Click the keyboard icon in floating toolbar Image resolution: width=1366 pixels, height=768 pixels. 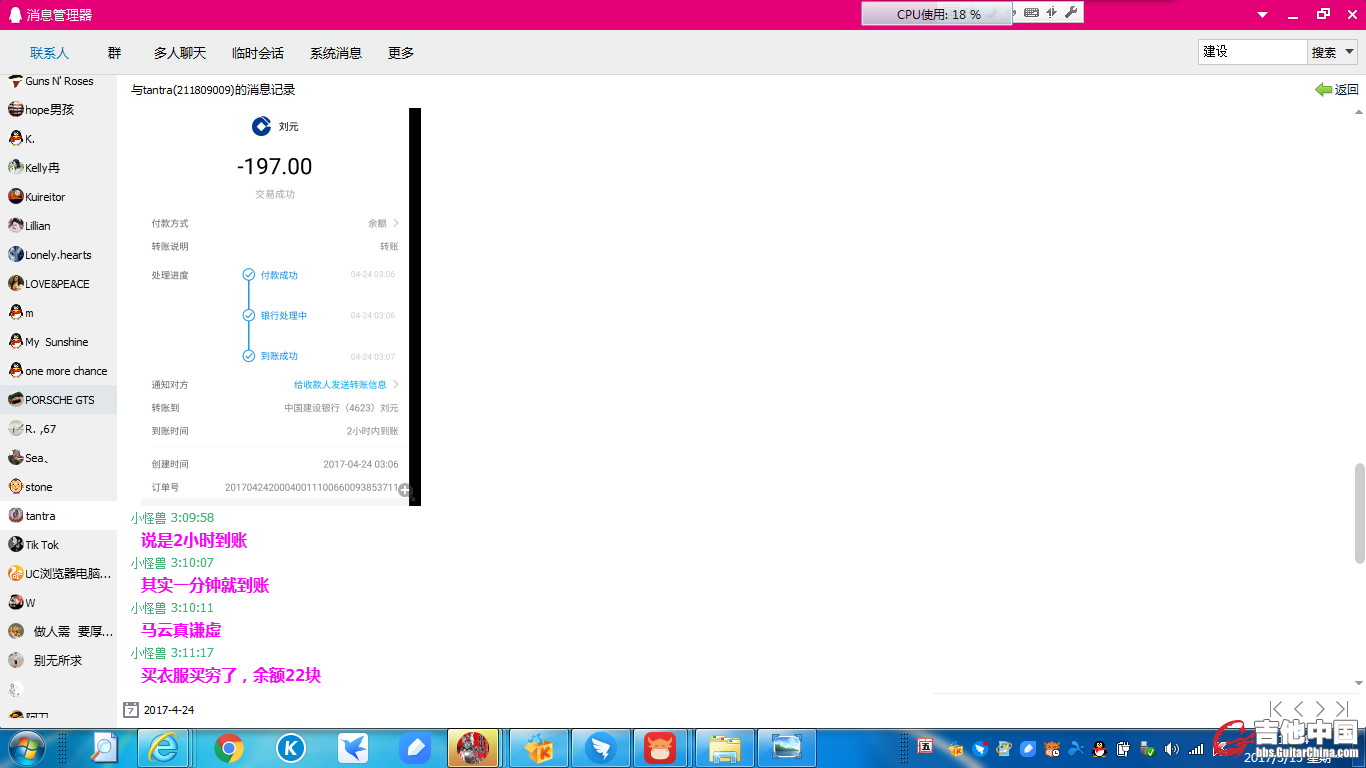tap(1031, 12)
